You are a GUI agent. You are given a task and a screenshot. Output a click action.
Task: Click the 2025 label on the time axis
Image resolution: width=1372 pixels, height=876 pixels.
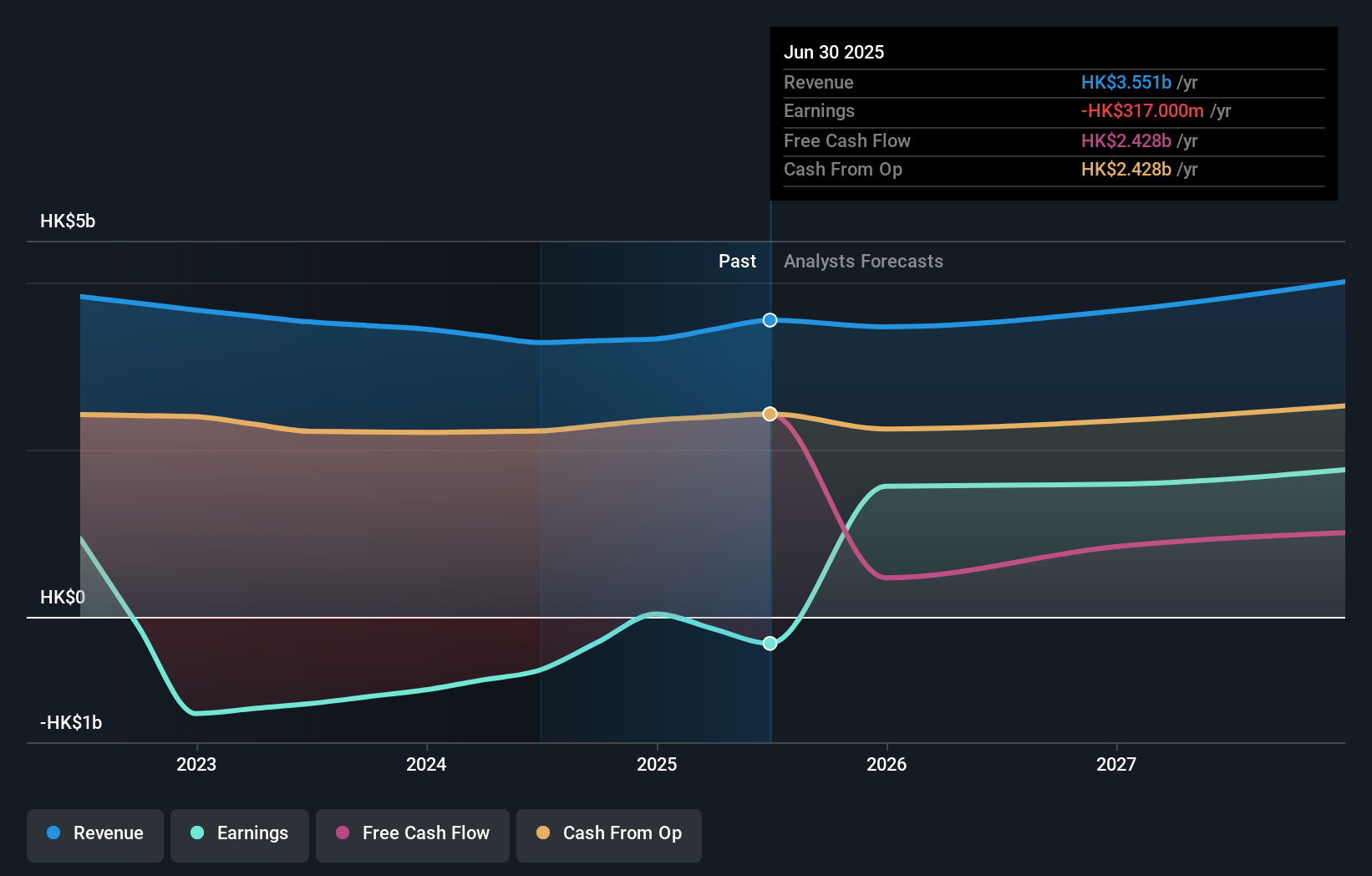pyautogui.click(x=657, y=763)
